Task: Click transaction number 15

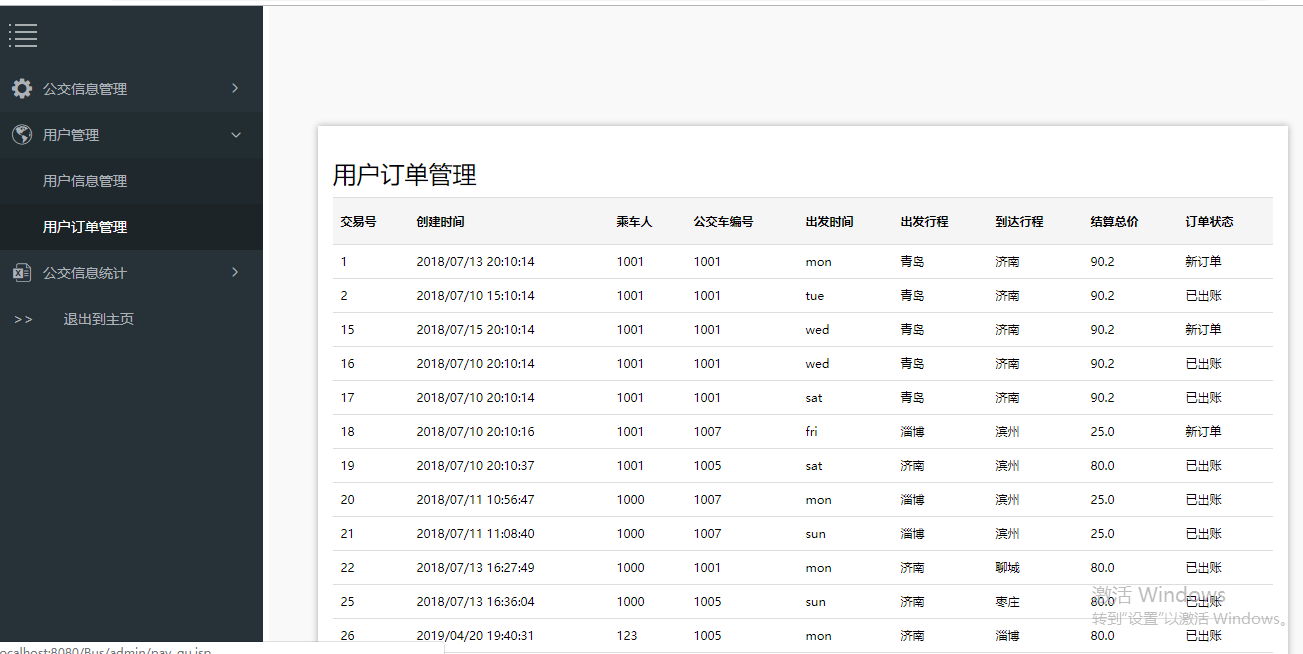Action: tap(347, 330)
